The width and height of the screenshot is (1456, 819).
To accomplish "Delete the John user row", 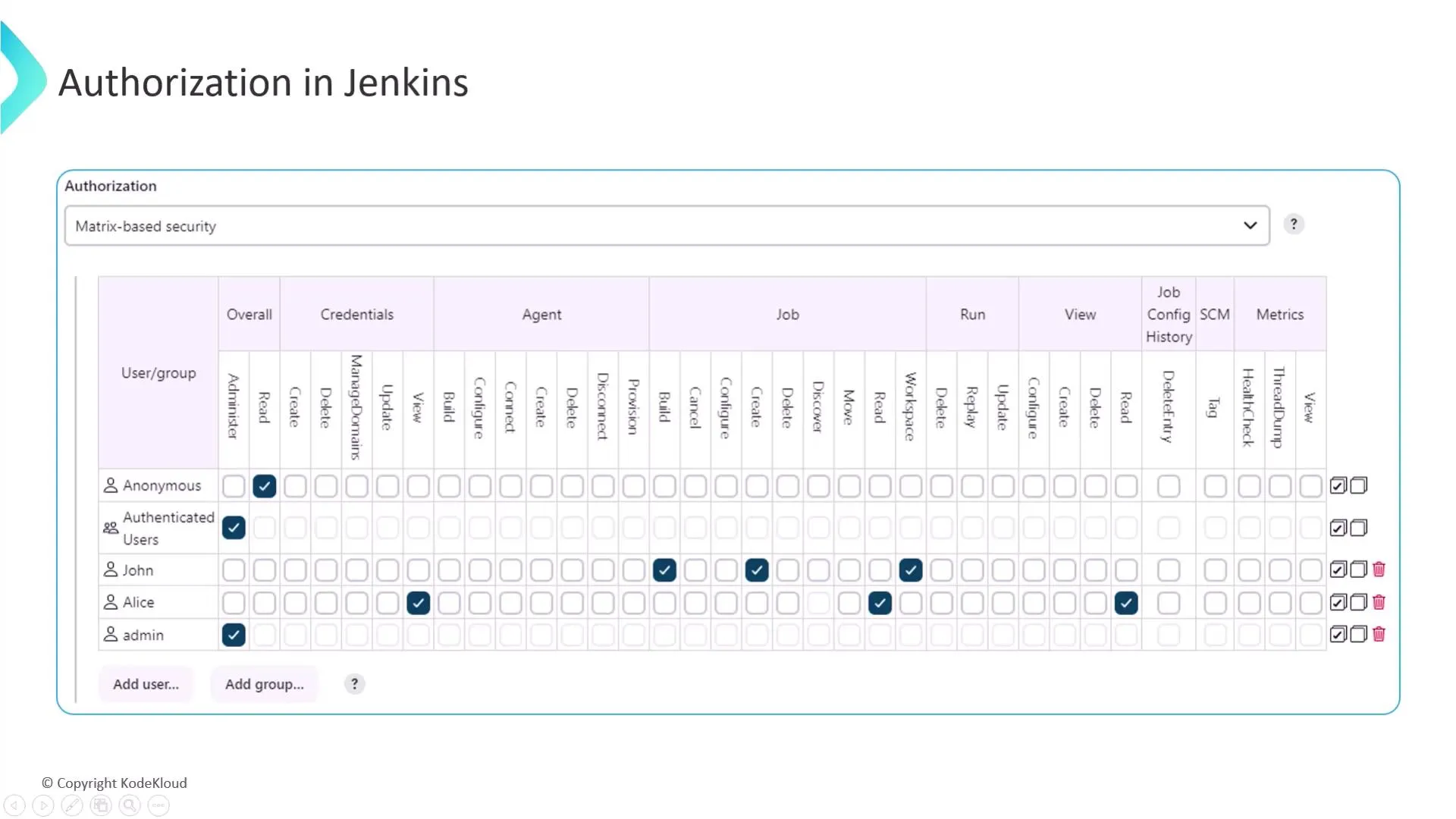I will pos(1379,570).
